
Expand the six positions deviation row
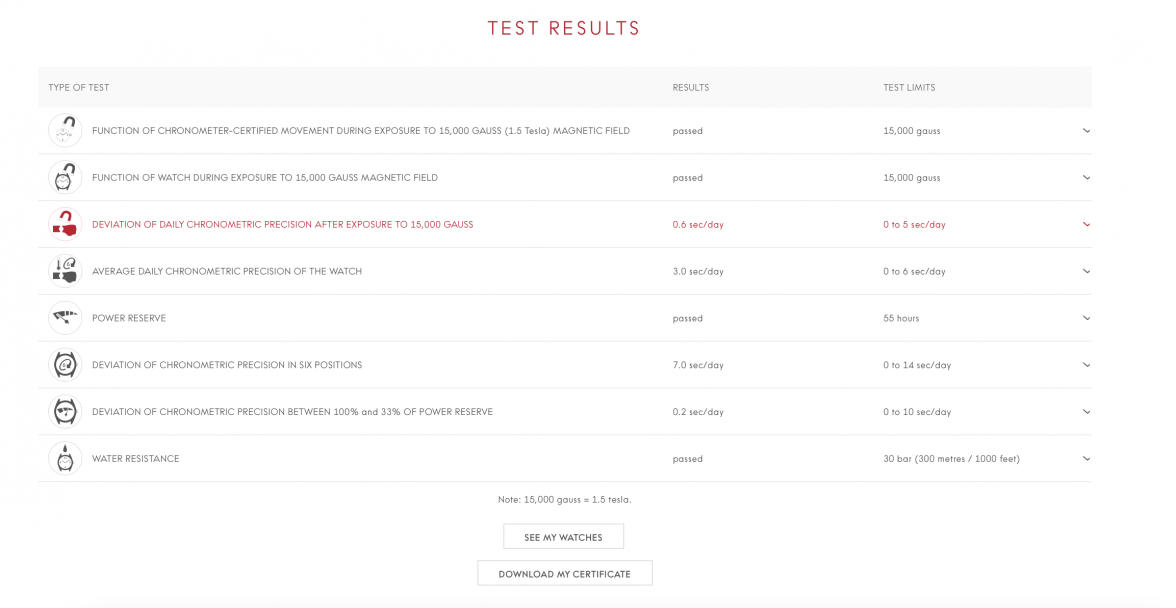click(1086, 365)
